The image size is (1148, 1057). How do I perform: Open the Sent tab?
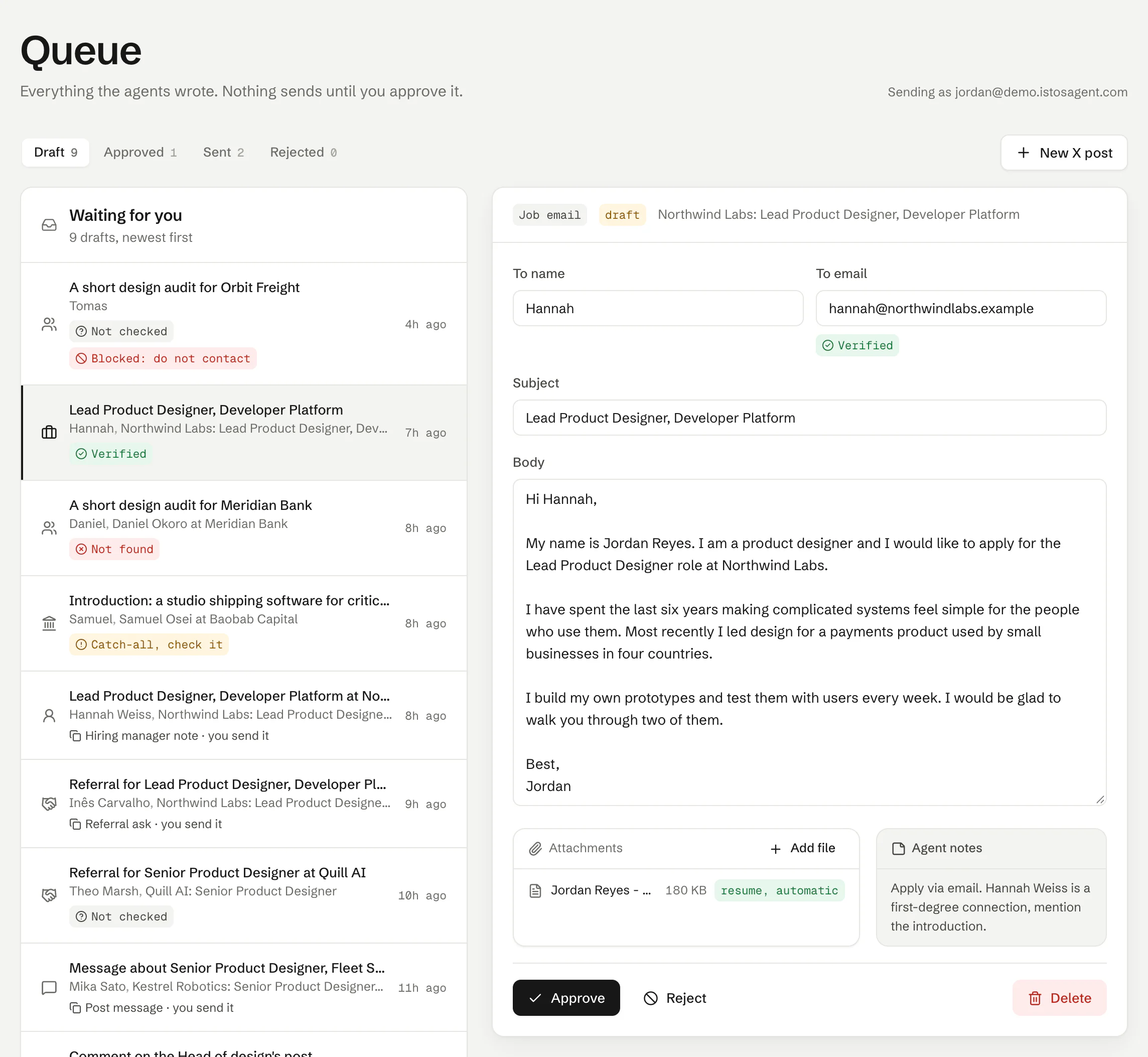point(224,152)
